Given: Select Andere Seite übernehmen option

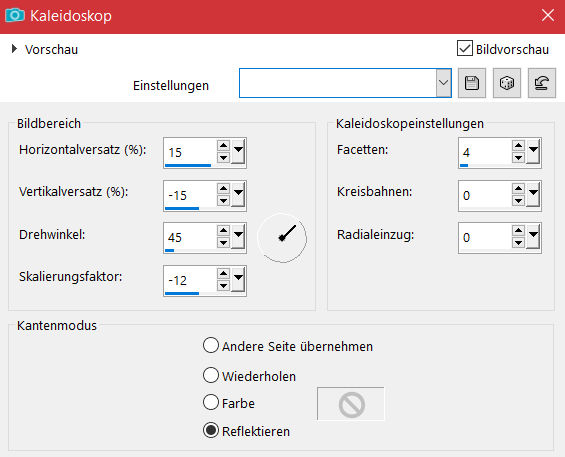Looking at the screenshot, I should [x=211, y=345].
